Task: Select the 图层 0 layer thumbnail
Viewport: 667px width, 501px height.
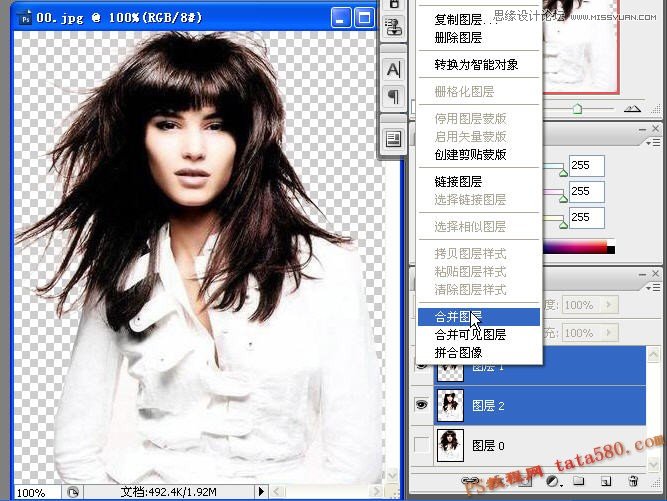Action: click(x=450, y=445)
